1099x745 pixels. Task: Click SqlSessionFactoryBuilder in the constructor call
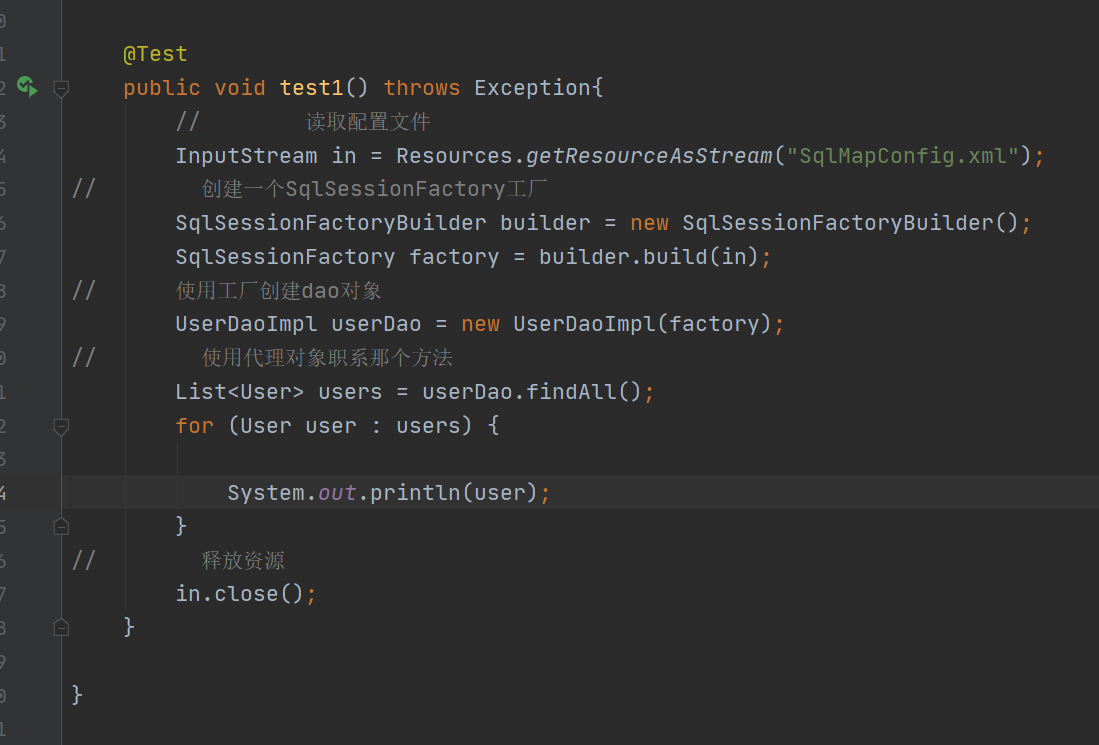[x=838, y=223]
